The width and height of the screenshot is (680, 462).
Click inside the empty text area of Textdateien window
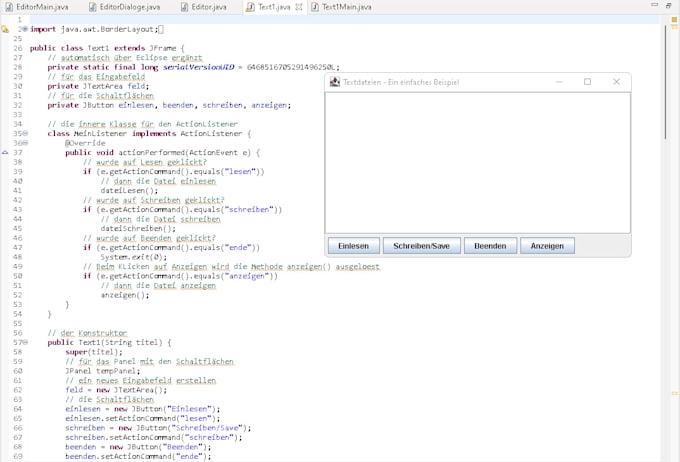click(477, 163)
